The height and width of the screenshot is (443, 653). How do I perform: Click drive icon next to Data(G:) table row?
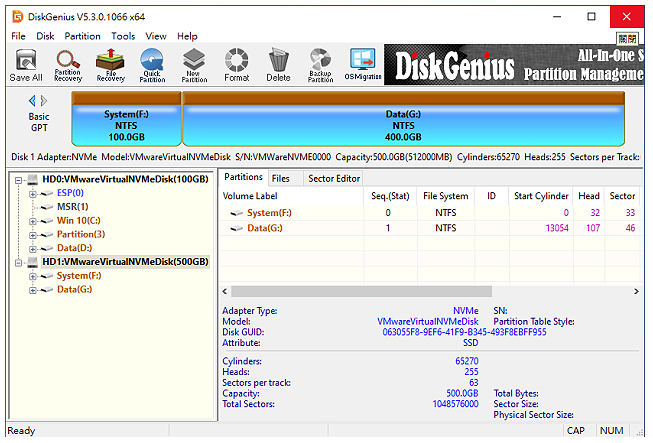pyautogui.click(x=237, y=228)
